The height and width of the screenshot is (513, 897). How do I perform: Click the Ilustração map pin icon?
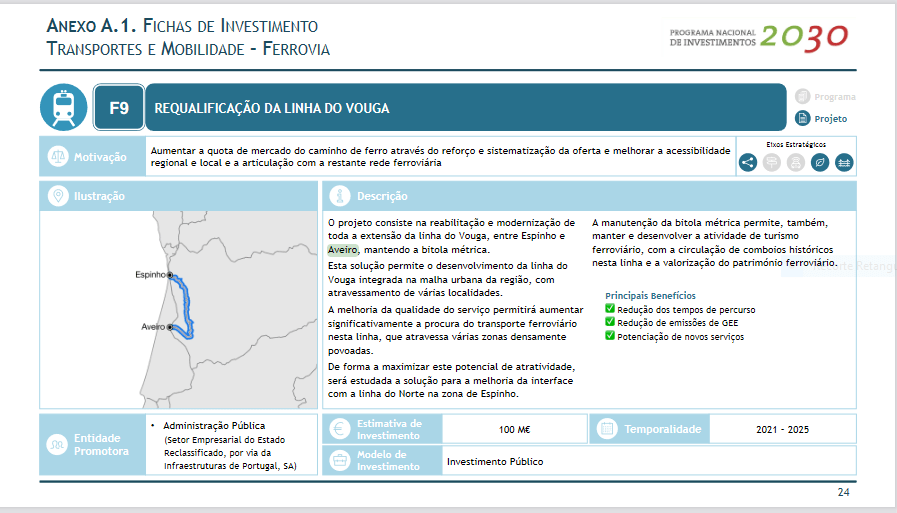[57, 196]
